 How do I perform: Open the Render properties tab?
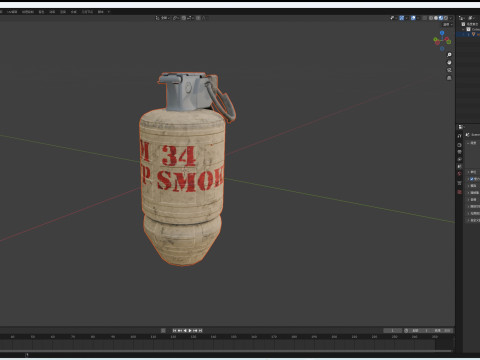click(x=459, y=145)
